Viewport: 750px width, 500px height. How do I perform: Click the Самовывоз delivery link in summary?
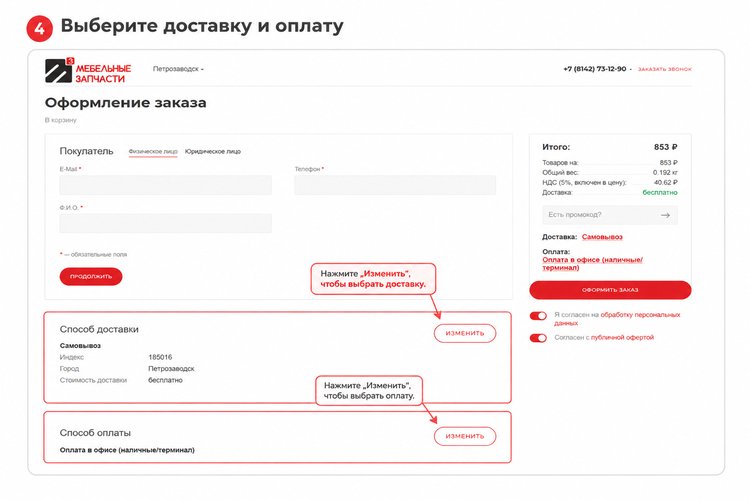(x=602, y=237)
